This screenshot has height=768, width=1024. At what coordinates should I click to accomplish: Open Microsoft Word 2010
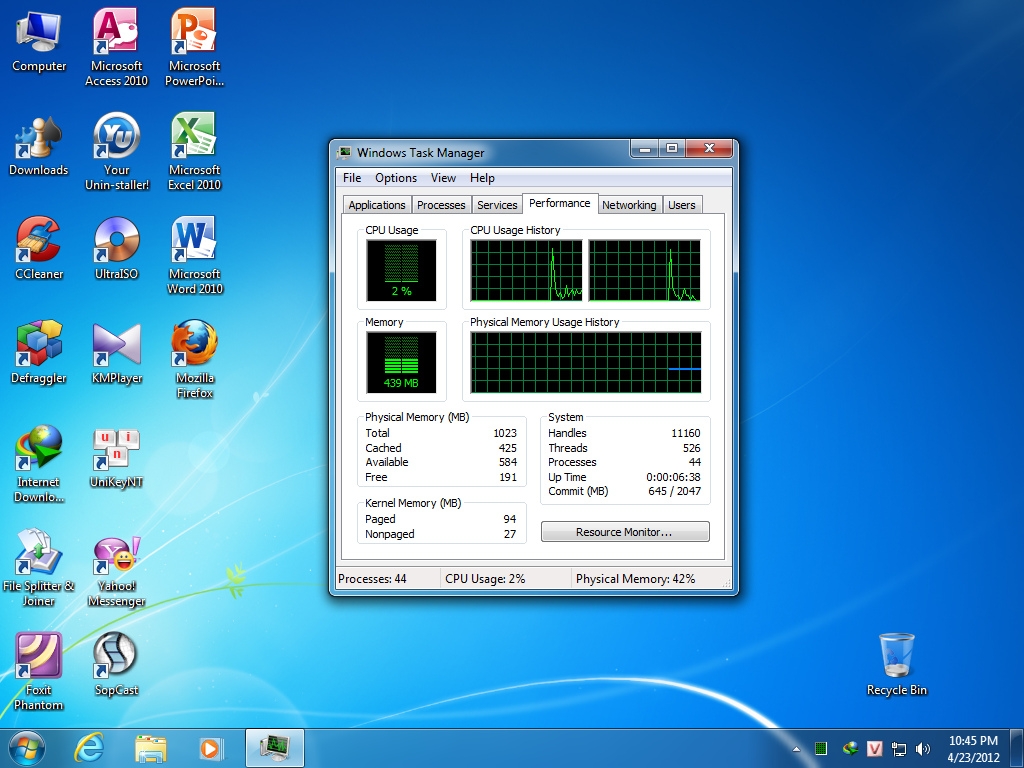click(193, 243)
